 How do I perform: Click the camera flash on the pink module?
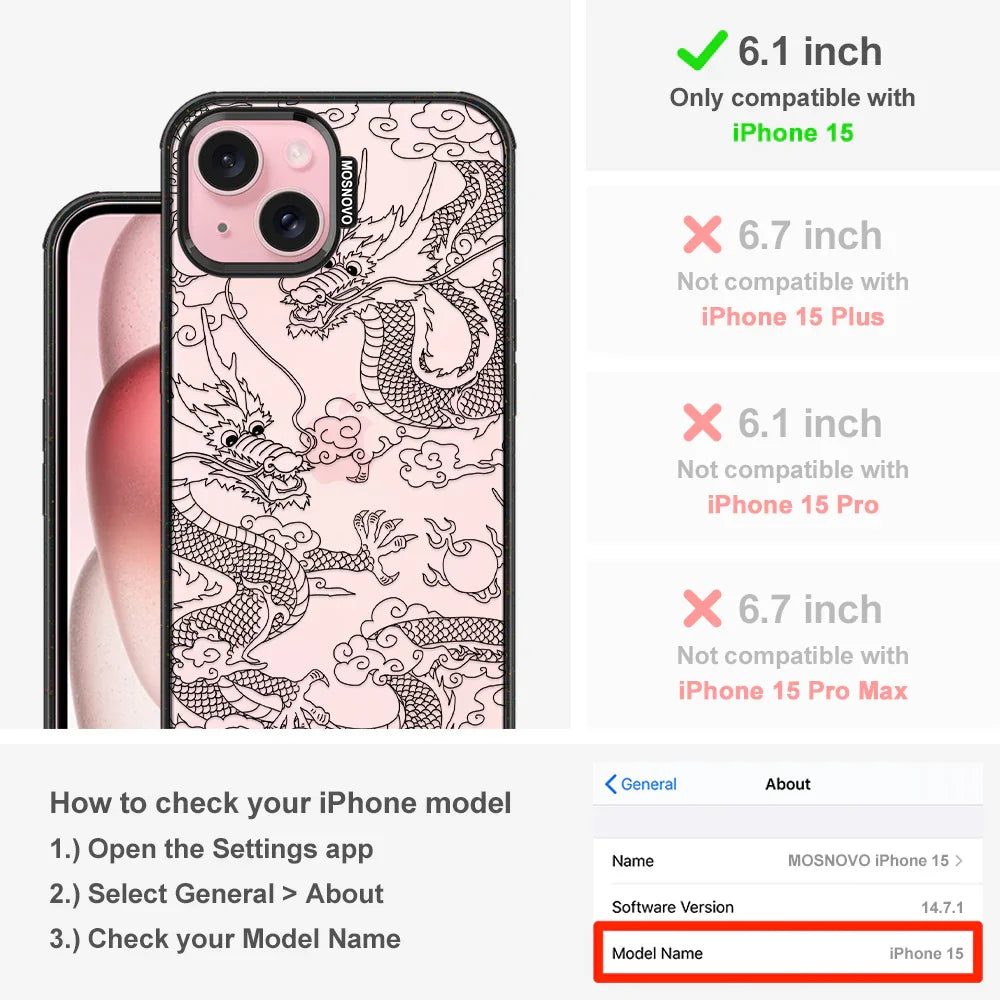coord(297,154)
